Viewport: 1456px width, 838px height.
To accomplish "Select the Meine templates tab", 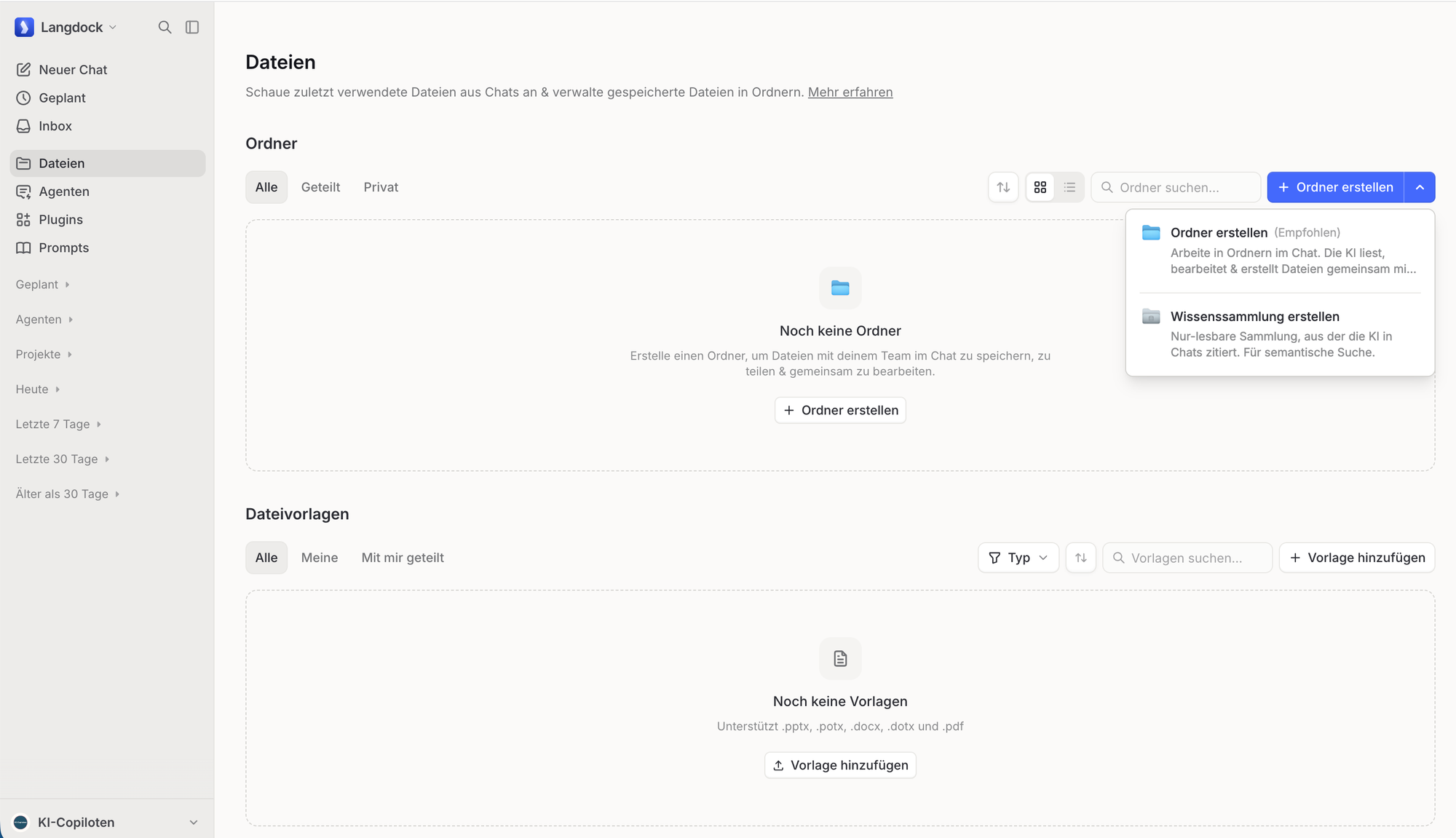I will (320, 558).
